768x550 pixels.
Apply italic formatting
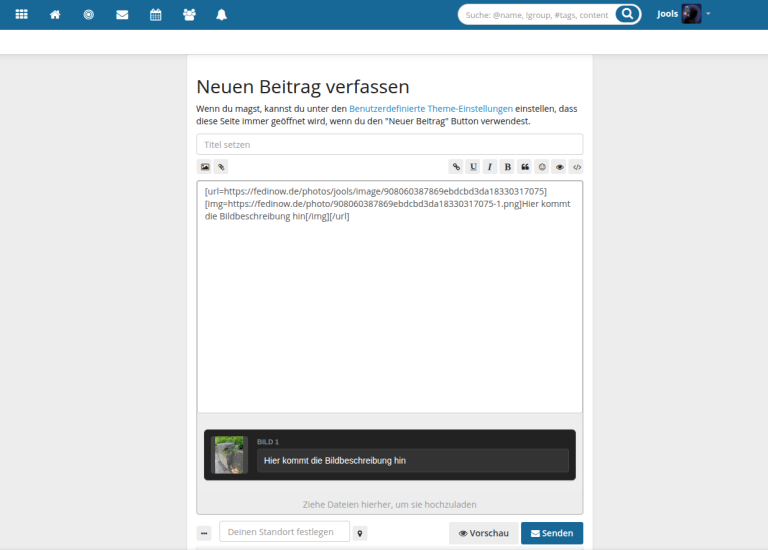tap(490, 167)
